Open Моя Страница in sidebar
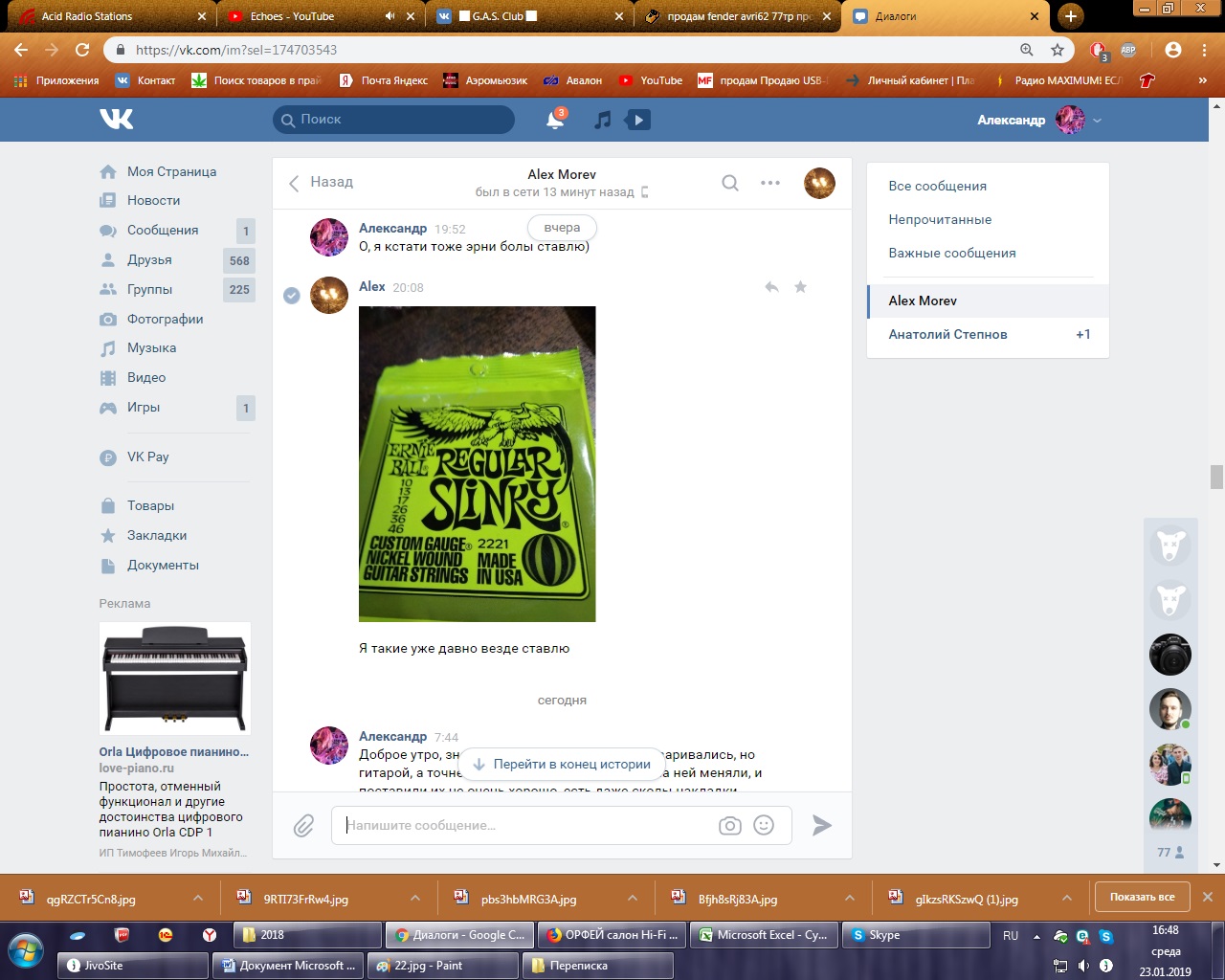 (171, 171)
